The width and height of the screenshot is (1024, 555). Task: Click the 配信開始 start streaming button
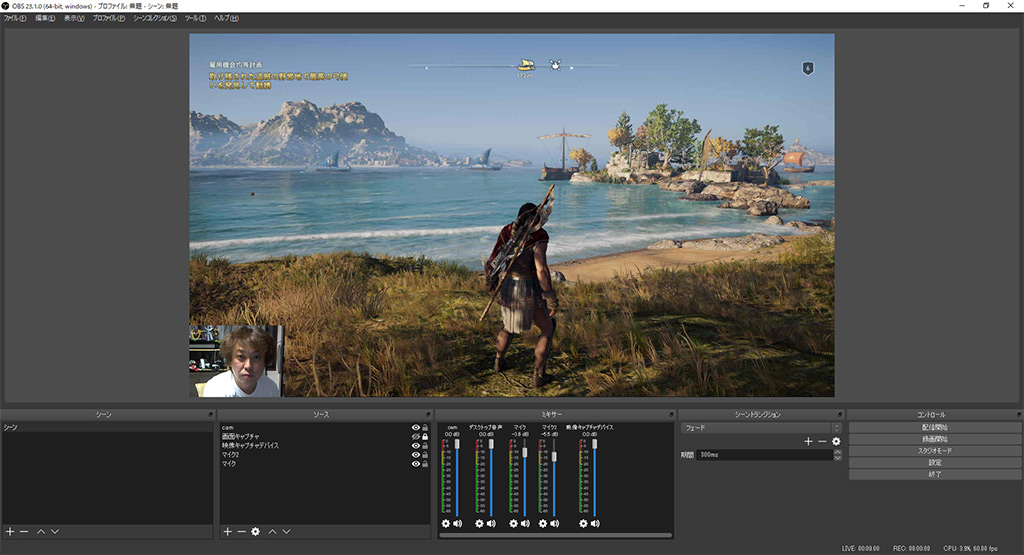pyautogui.click(x=934, y=428)
